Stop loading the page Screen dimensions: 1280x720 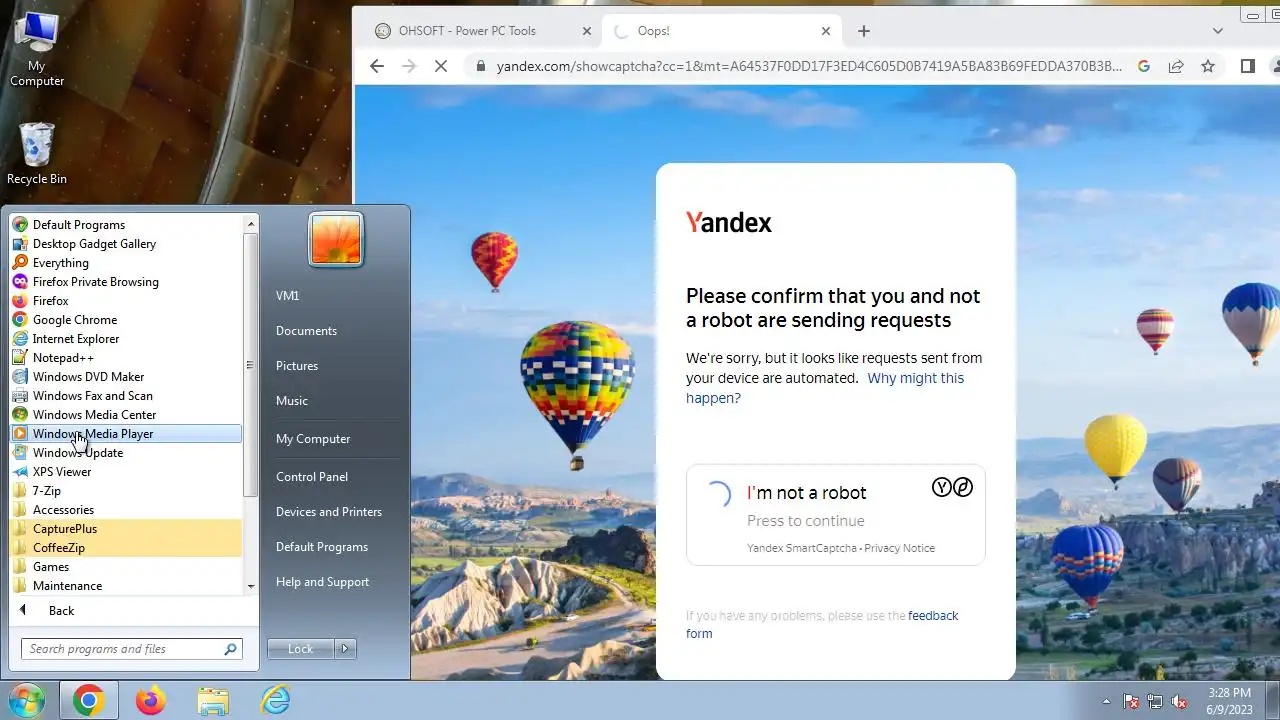pos(442,66)
